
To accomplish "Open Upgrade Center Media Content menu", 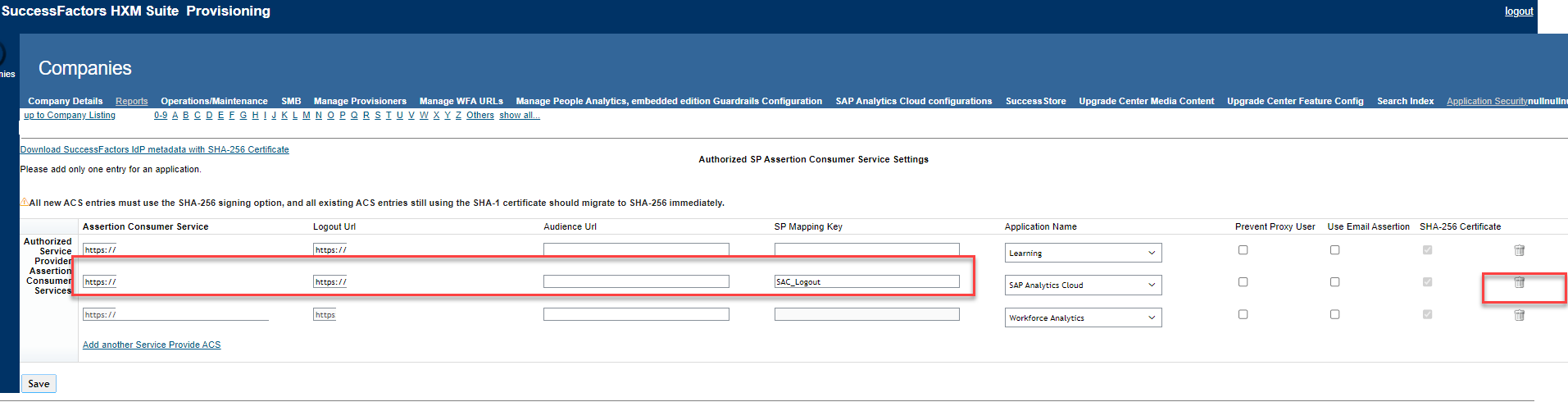I will pyautogui.click(x=1147, y=101).
